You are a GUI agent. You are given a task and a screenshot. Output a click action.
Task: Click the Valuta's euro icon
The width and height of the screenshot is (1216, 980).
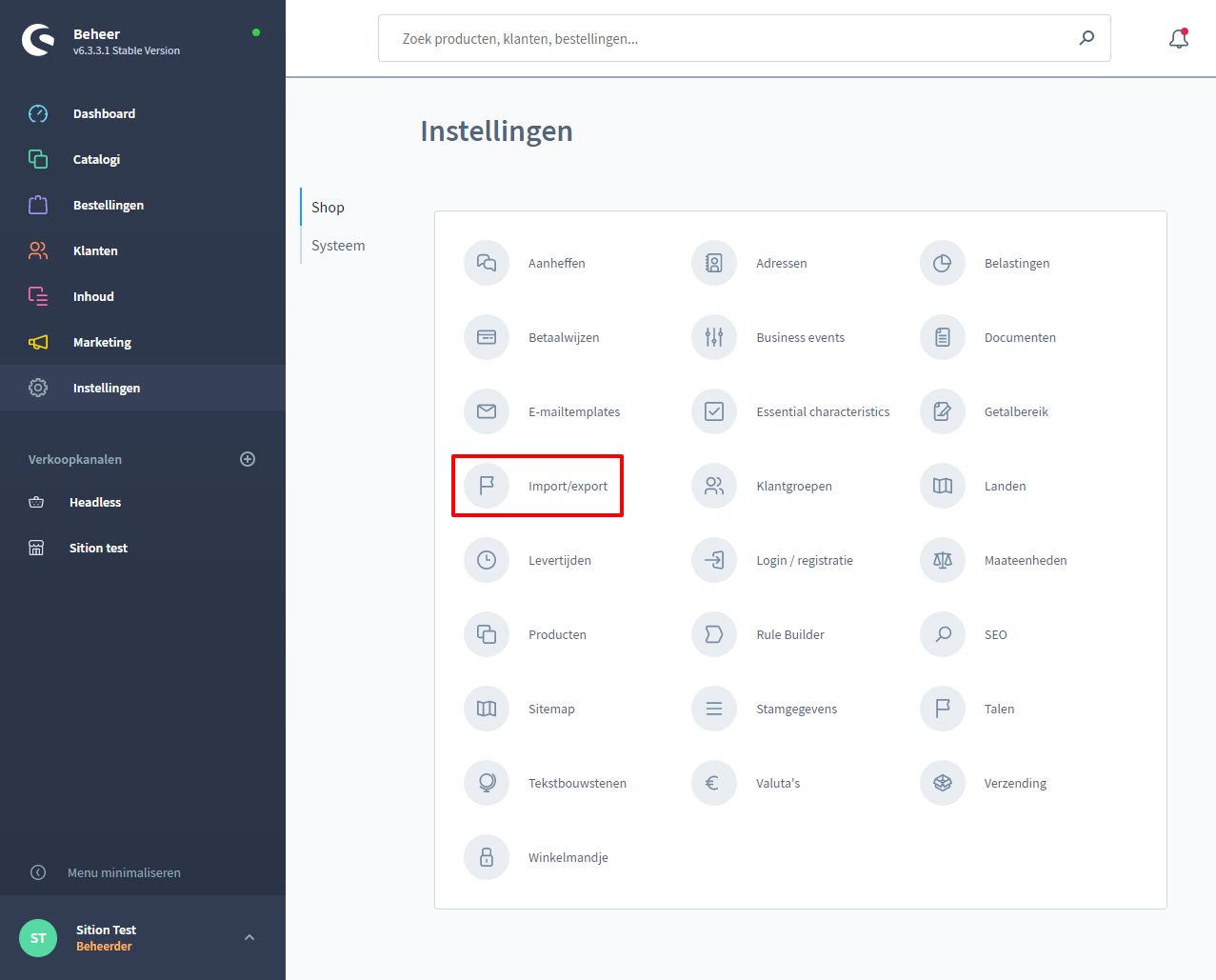tap(714, 783)
